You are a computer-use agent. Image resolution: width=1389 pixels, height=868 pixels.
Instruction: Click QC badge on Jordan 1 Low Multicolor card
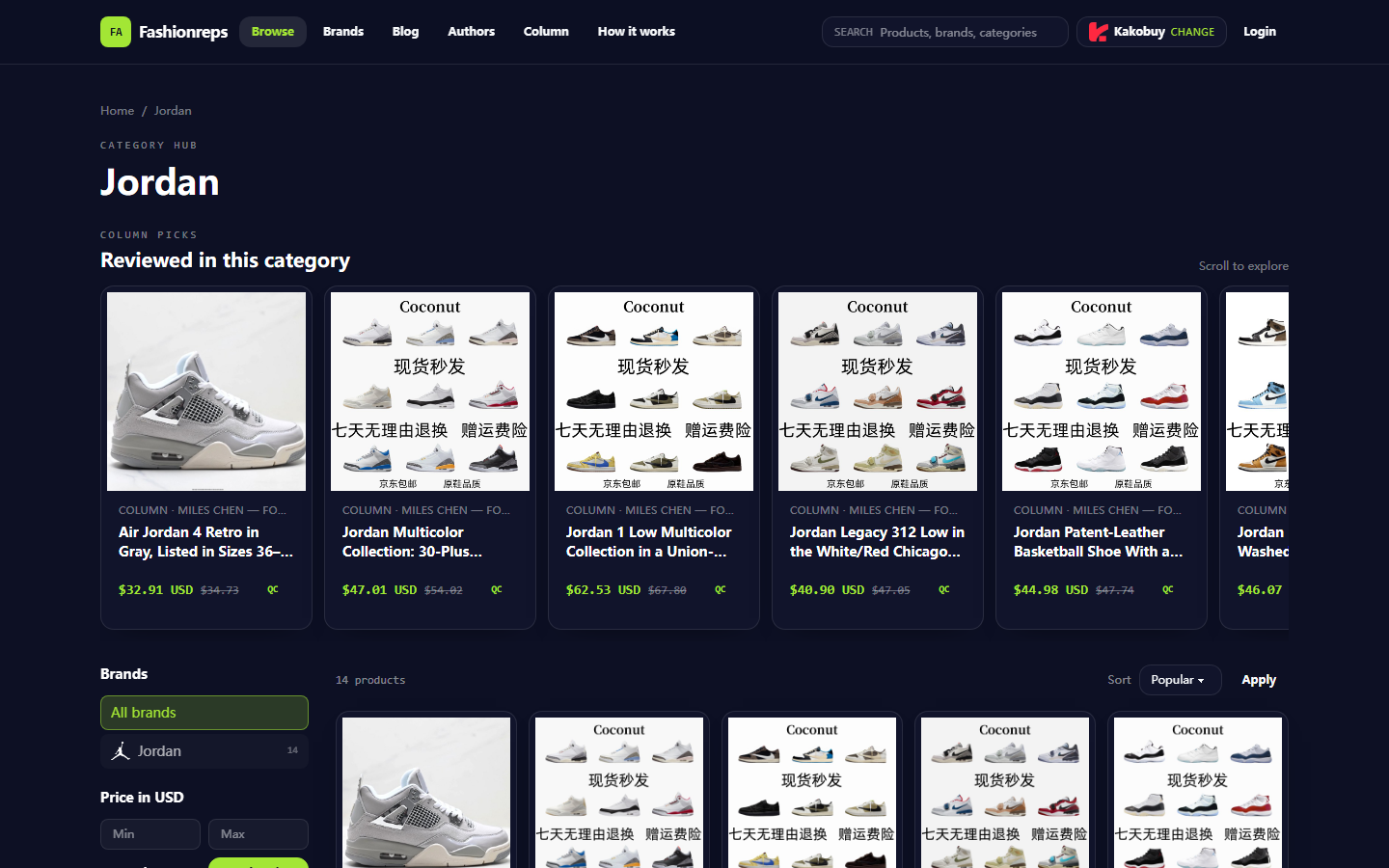721,589
